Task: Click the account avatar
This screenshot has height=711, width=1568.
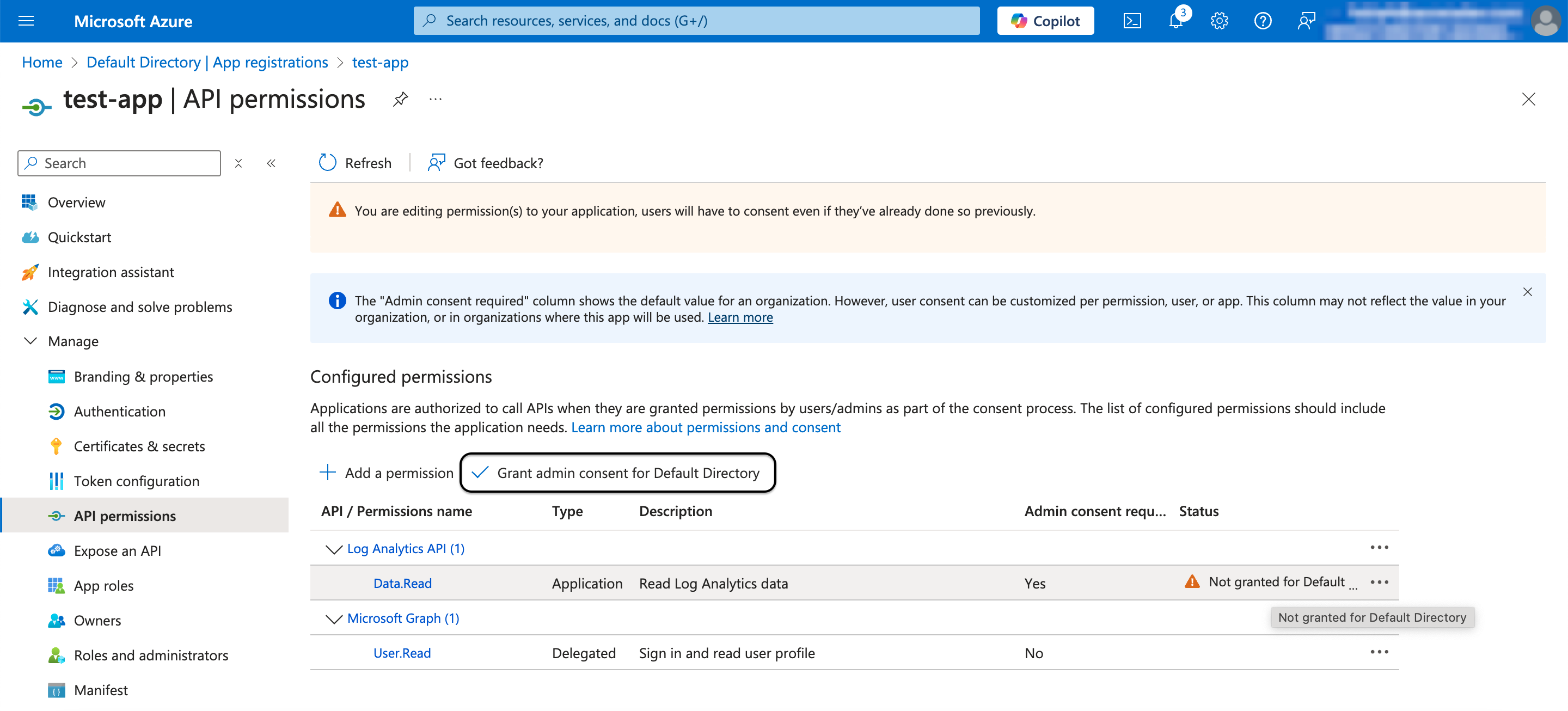Action: (x=1546, y=21)
